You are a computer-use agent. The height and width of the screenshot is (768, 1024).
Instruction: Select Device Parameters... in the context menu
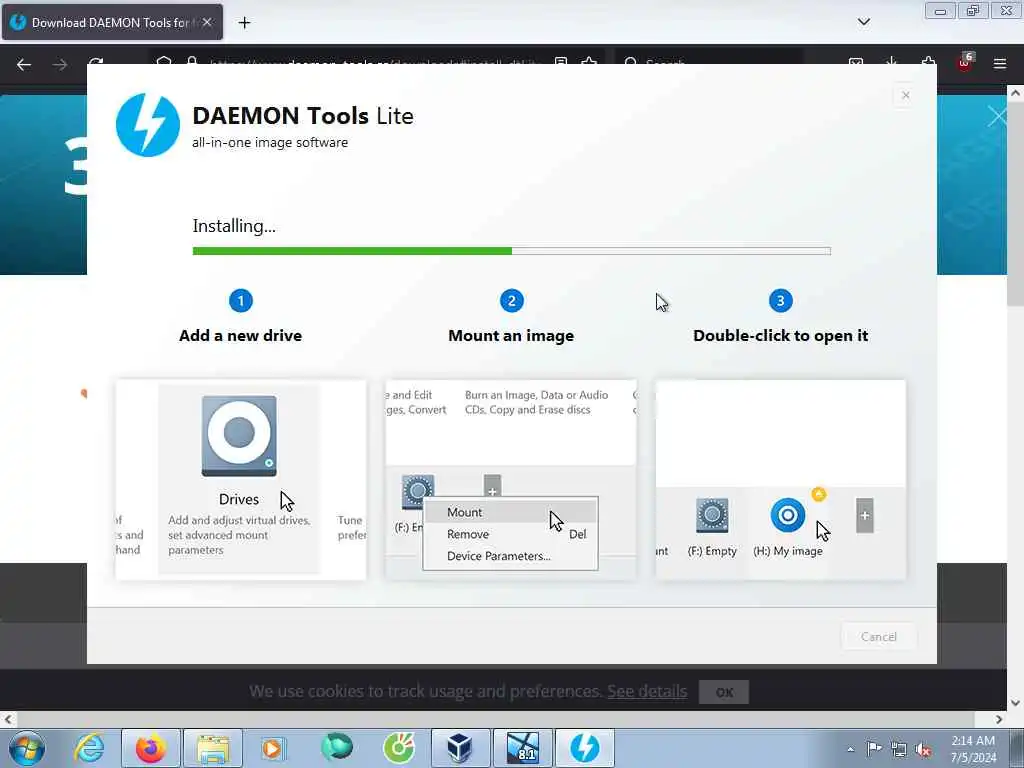[510, 556]
